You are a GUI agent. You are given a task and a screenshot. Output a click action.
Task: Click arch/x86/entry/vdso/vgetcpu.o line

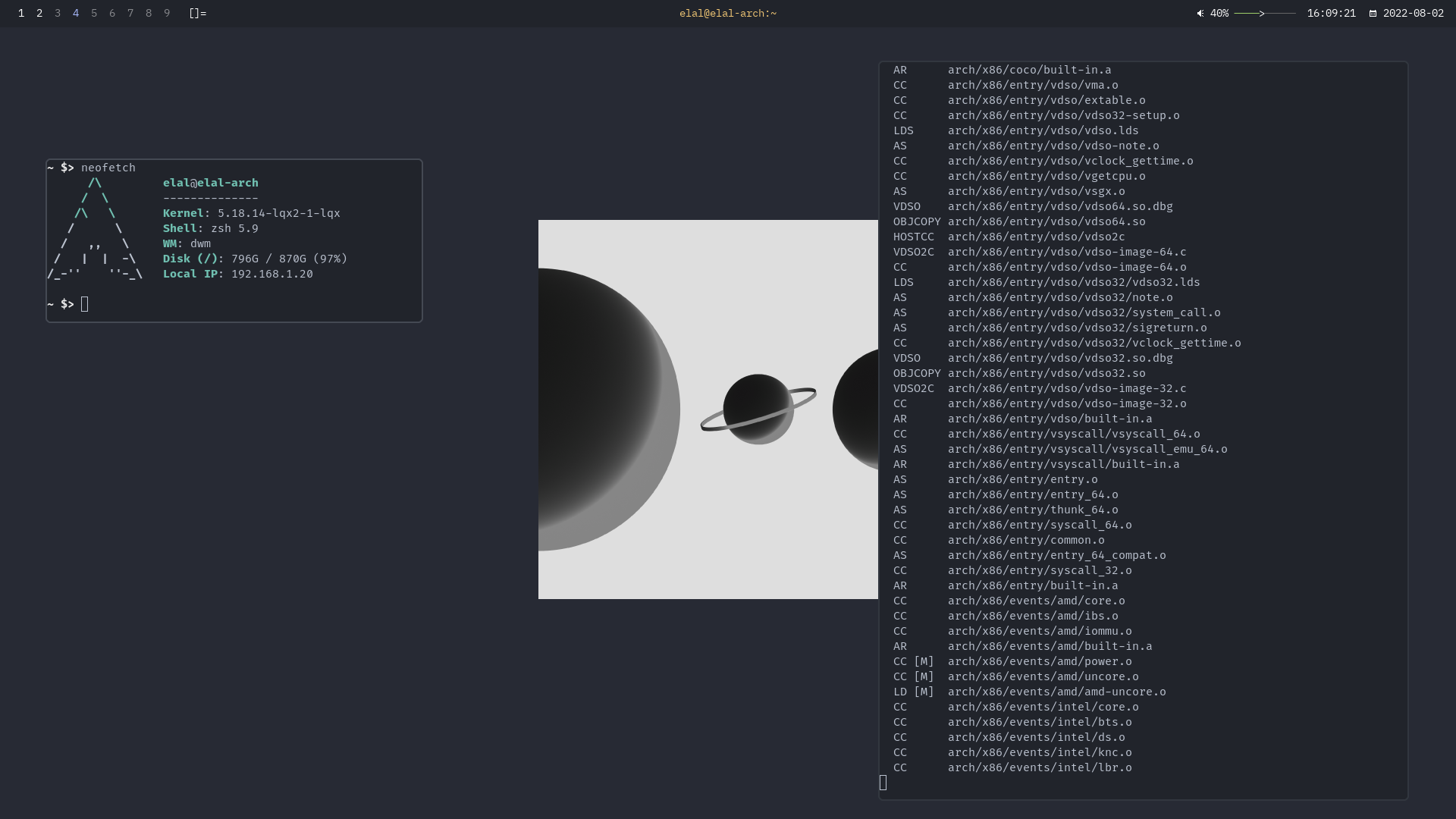1019,176
